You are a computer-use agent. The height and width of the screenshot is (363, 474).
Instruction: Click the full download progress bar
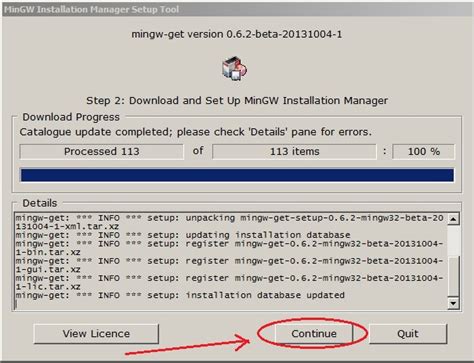237,175
